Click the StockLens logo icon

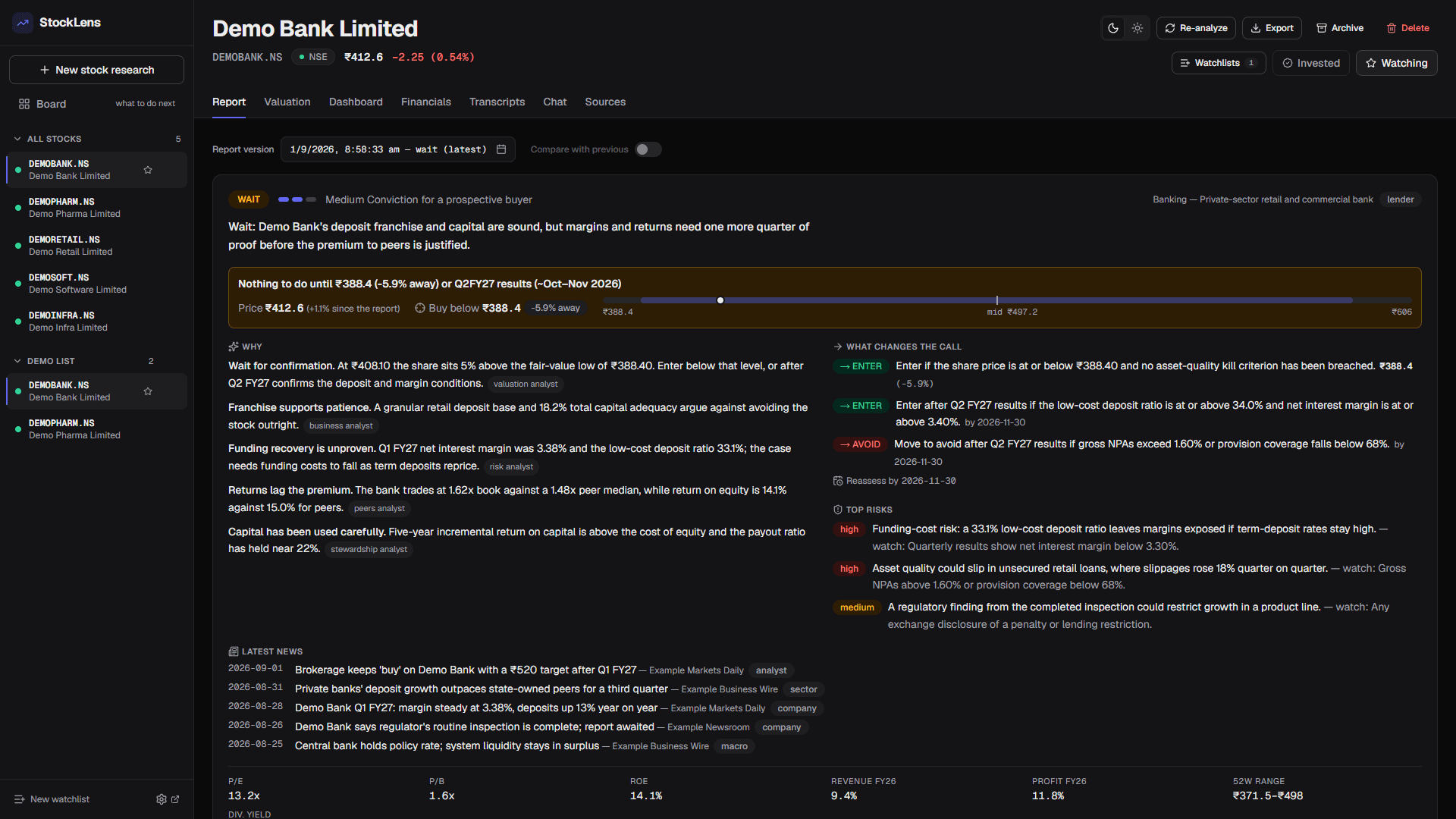coord(23,23)
